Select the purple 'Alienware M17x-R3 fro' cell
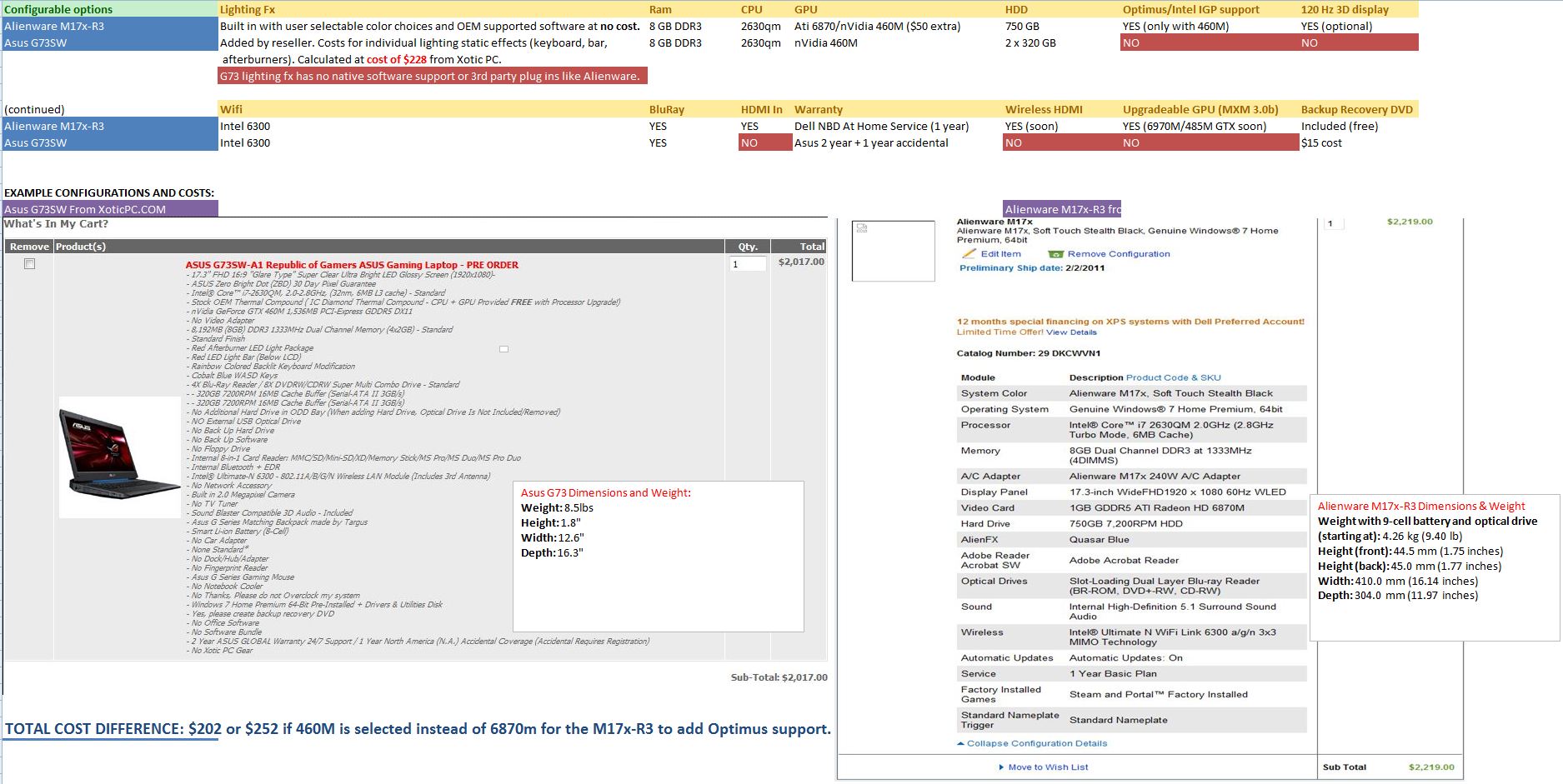This screenshot has width=1563, height=784. (x=1062, y=209)
